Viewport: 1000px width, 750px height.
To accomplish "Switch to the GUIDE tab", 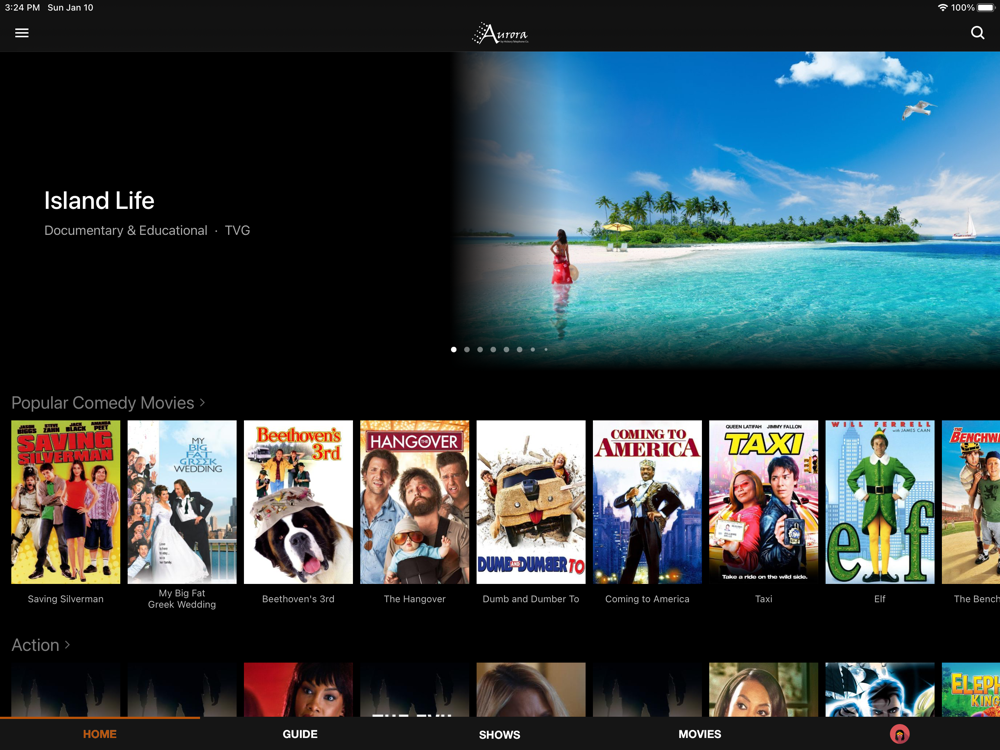I will [300, 734].
